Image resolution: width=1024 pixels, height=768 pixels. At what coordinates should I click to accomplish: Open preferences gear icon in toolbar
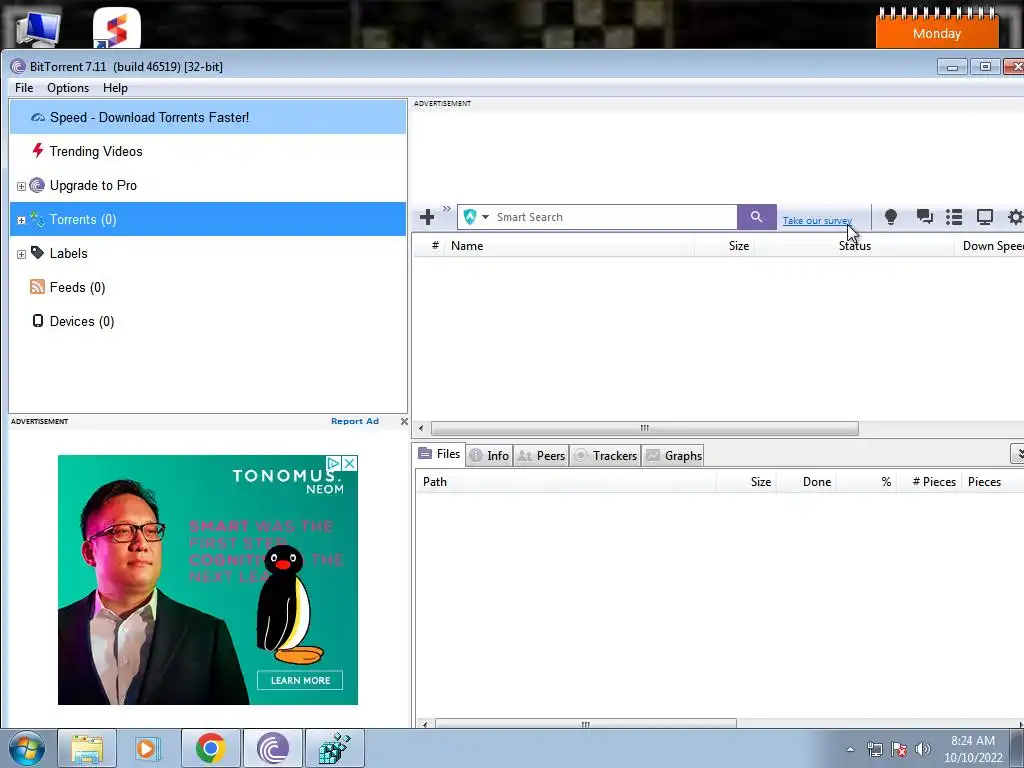coord(1015,217)
